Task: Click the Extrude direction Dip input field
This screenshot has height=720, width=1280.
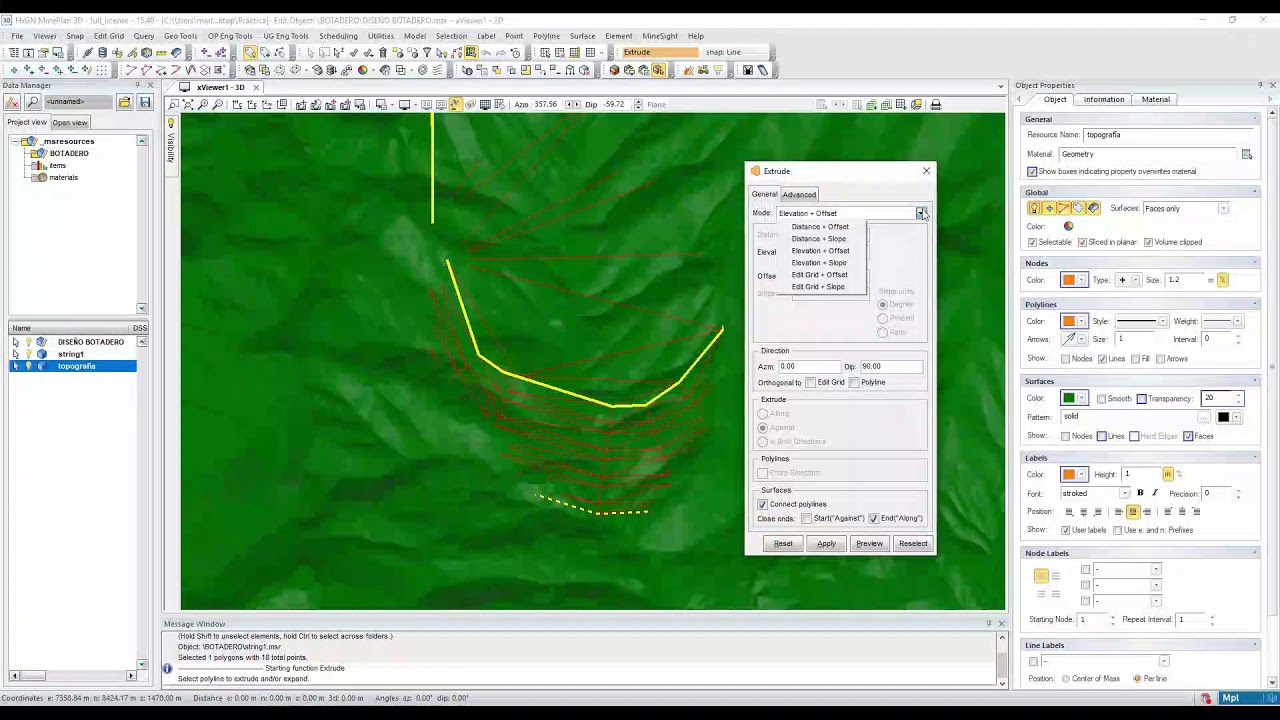Action: tap(892, 367)
